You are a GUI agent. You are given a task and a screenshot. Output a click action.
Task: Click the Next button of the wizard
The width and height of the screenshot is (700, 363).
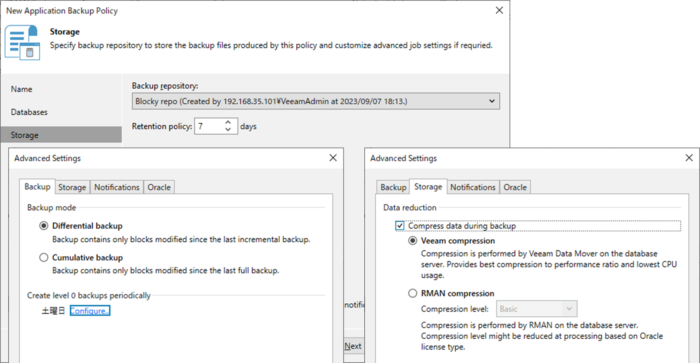coord(353,346)
